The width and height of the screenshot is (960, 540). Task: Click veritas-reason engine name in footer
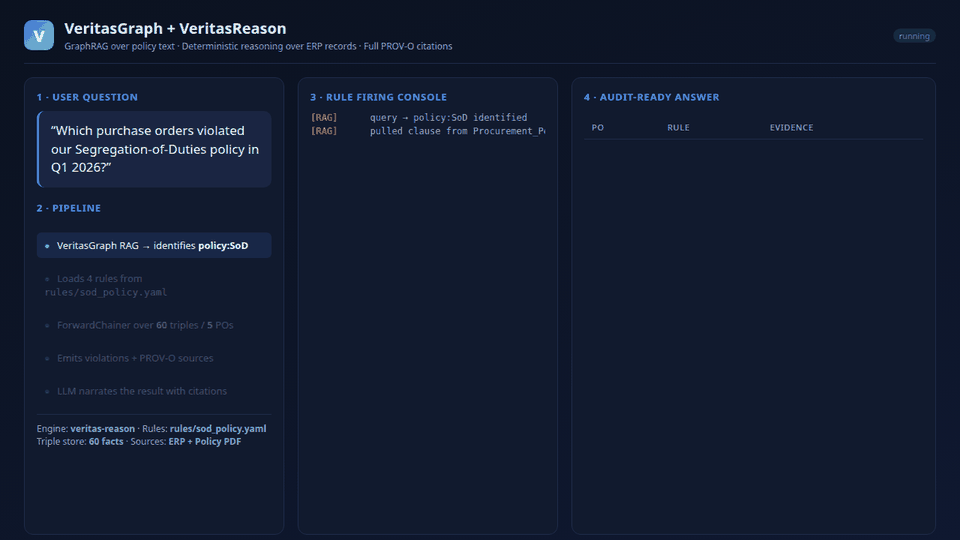pos(102,429)
